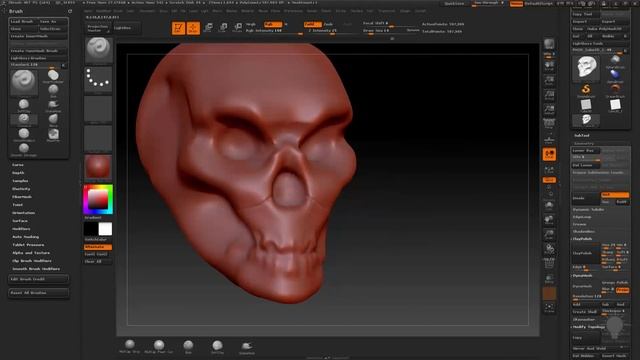Expand Curve brush section

pos(18,165)
